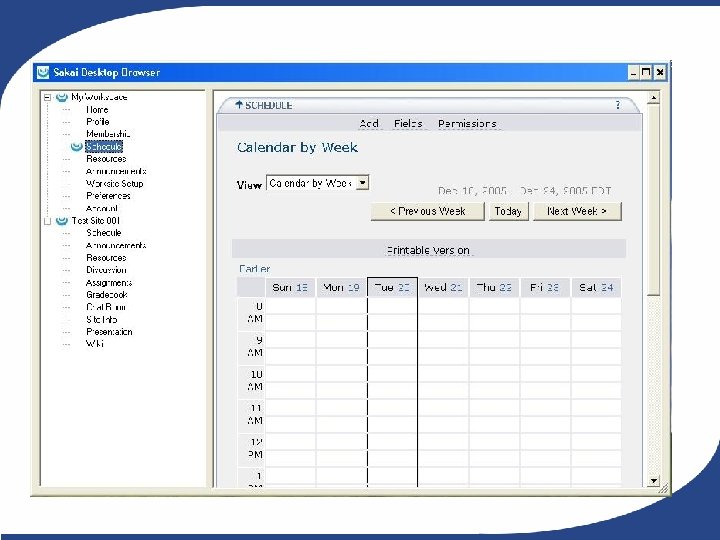The image size is (720, 540).
Task: Open Home under My Workspace
Action: tap(97, 109)
